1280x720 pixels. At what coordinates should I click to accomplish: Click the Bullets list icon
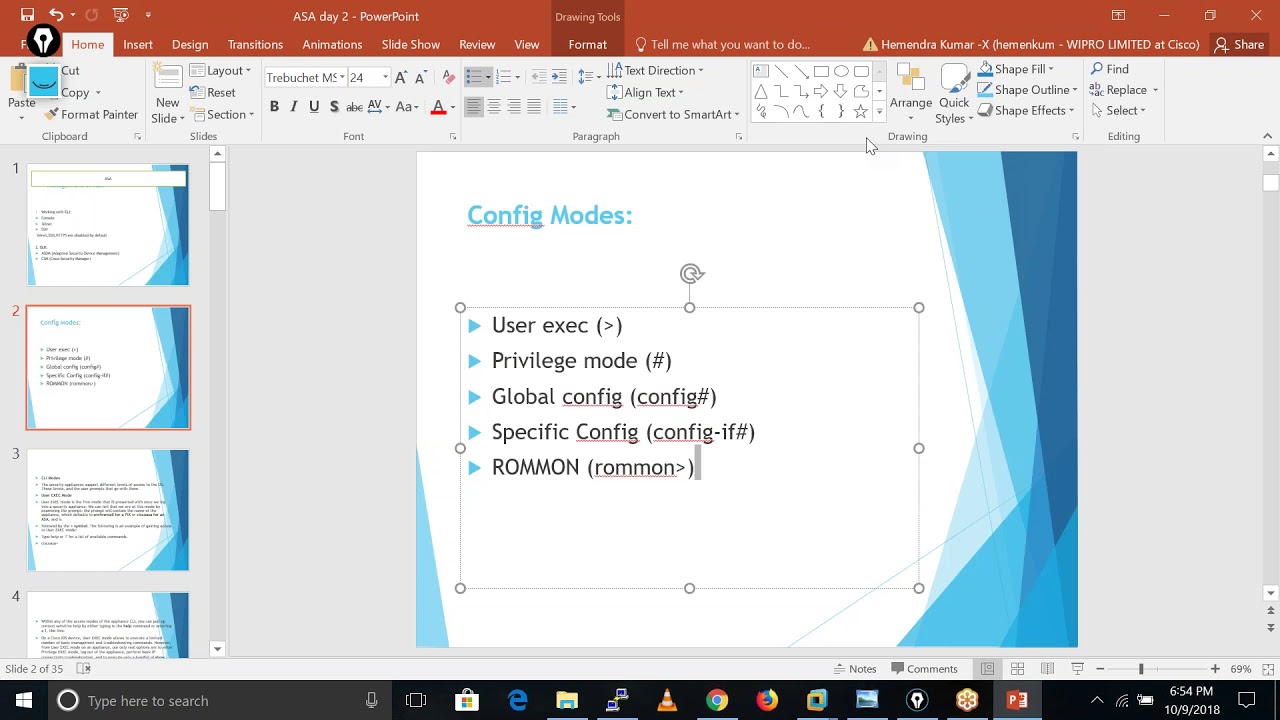point(474,77)
